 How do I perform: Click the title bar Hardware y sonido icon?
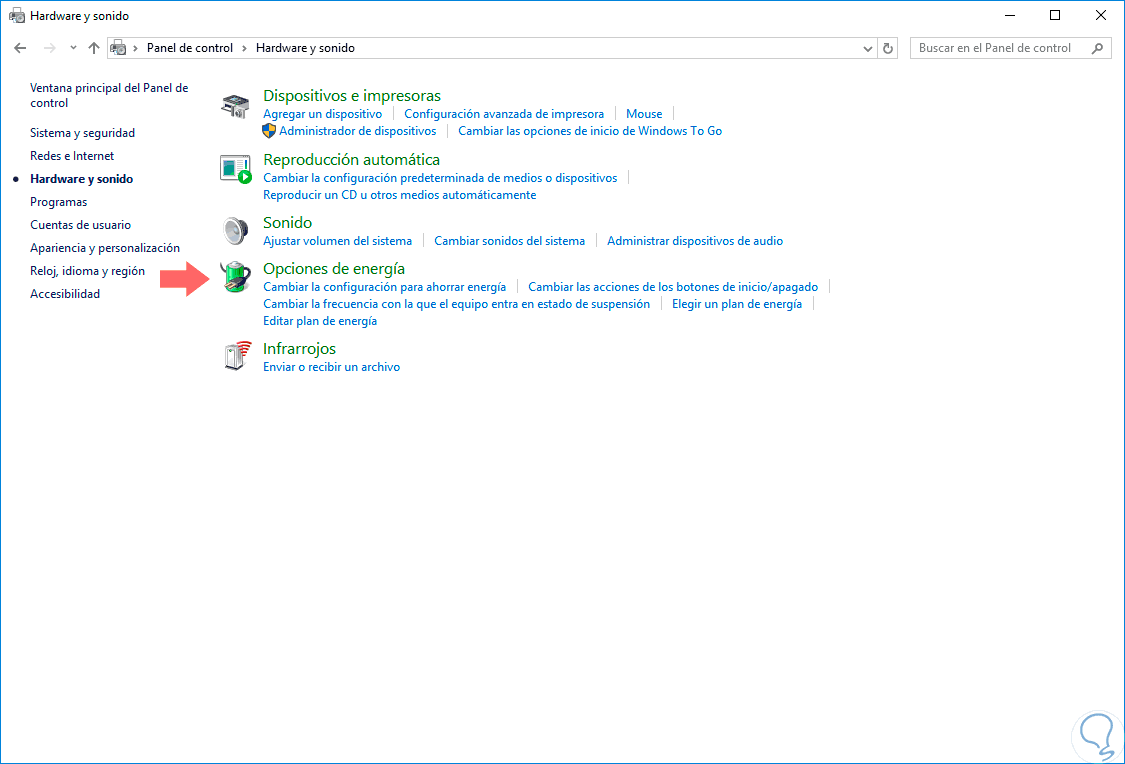17,16
